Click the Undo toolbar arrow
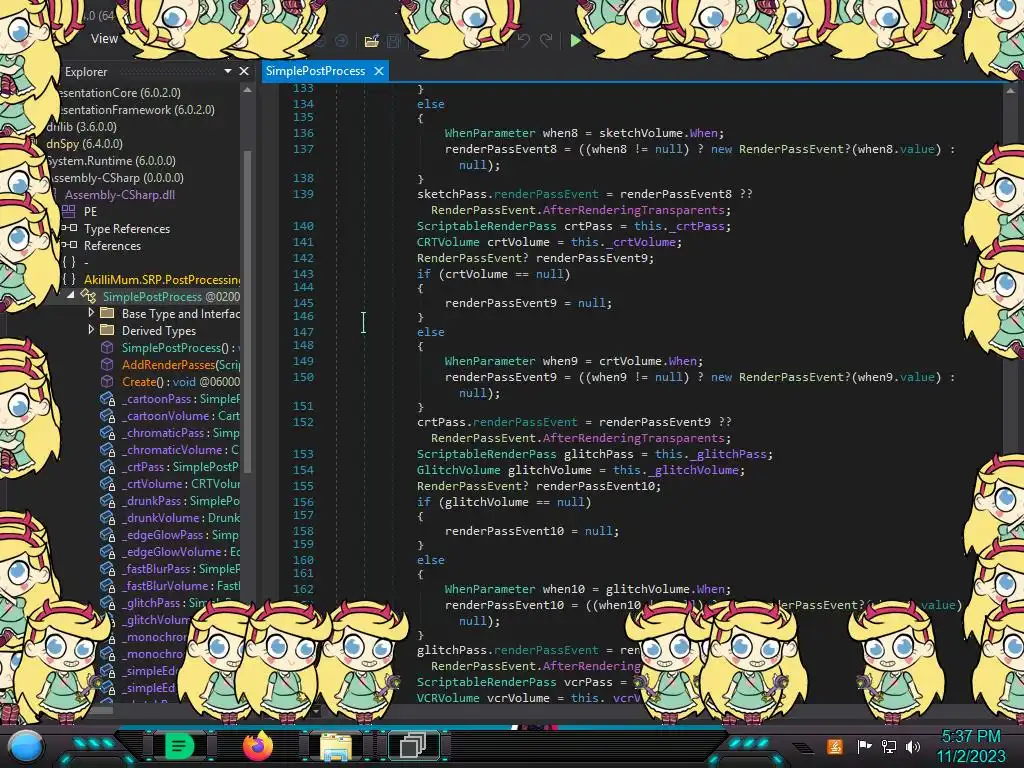1024x768 pixels. coord(524,40)
